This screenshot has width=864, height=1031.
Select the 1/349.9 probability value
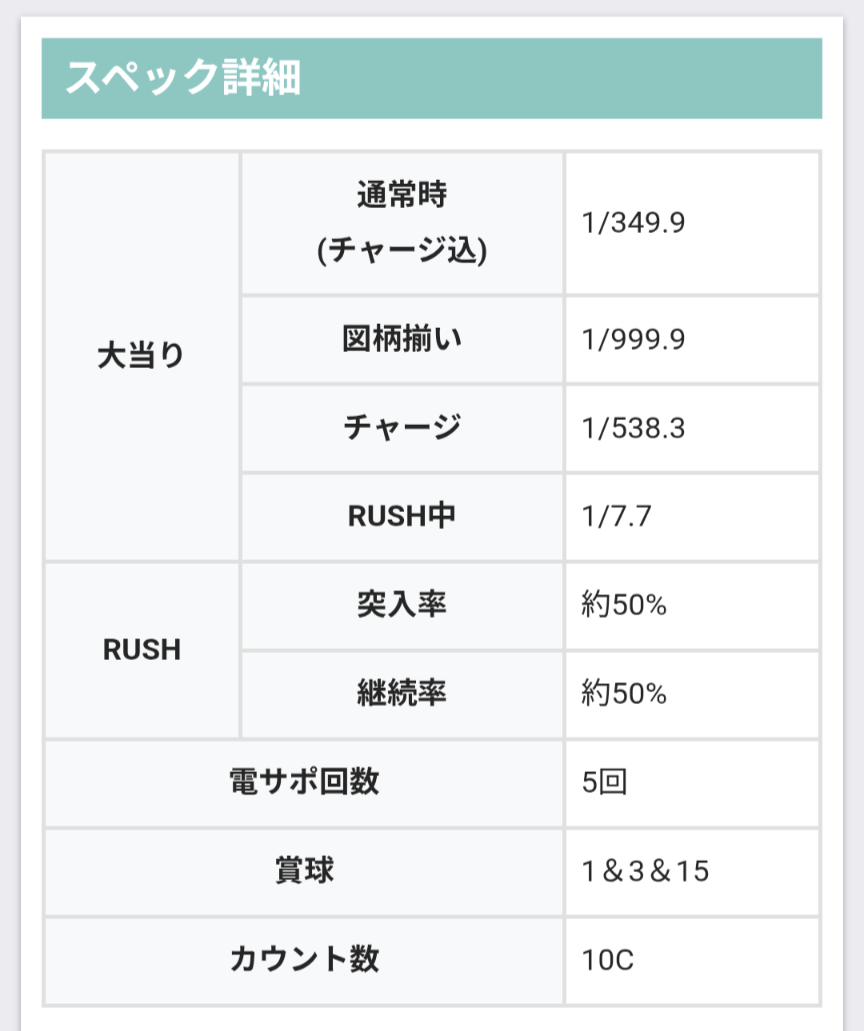[633, 223]
